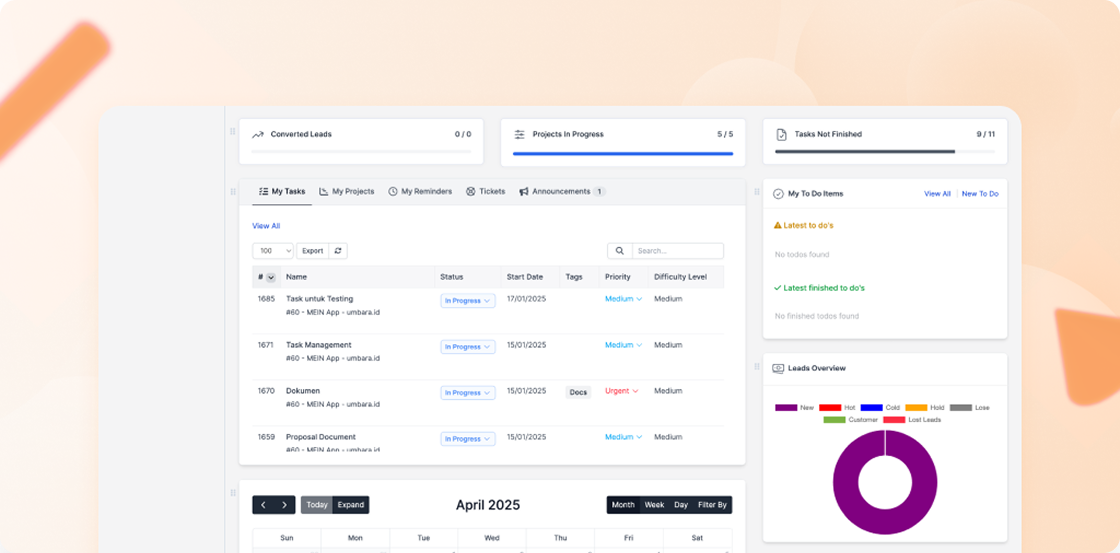Open status dropdown for Task untuk Testing
Screen dimensions: 1120x553
pos(468,301)
